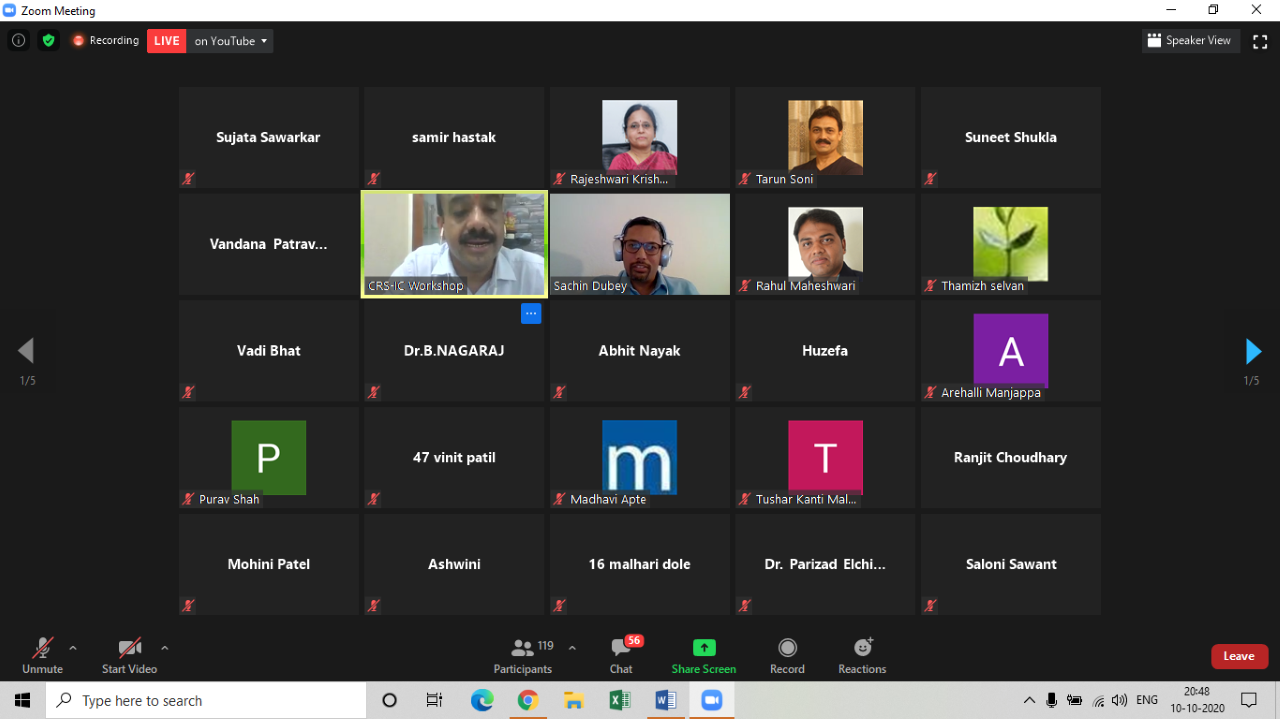The image size is (1280, 719).
Task: Click Arehalli Manjappa purple A avatar
Action: (1011, 350)
